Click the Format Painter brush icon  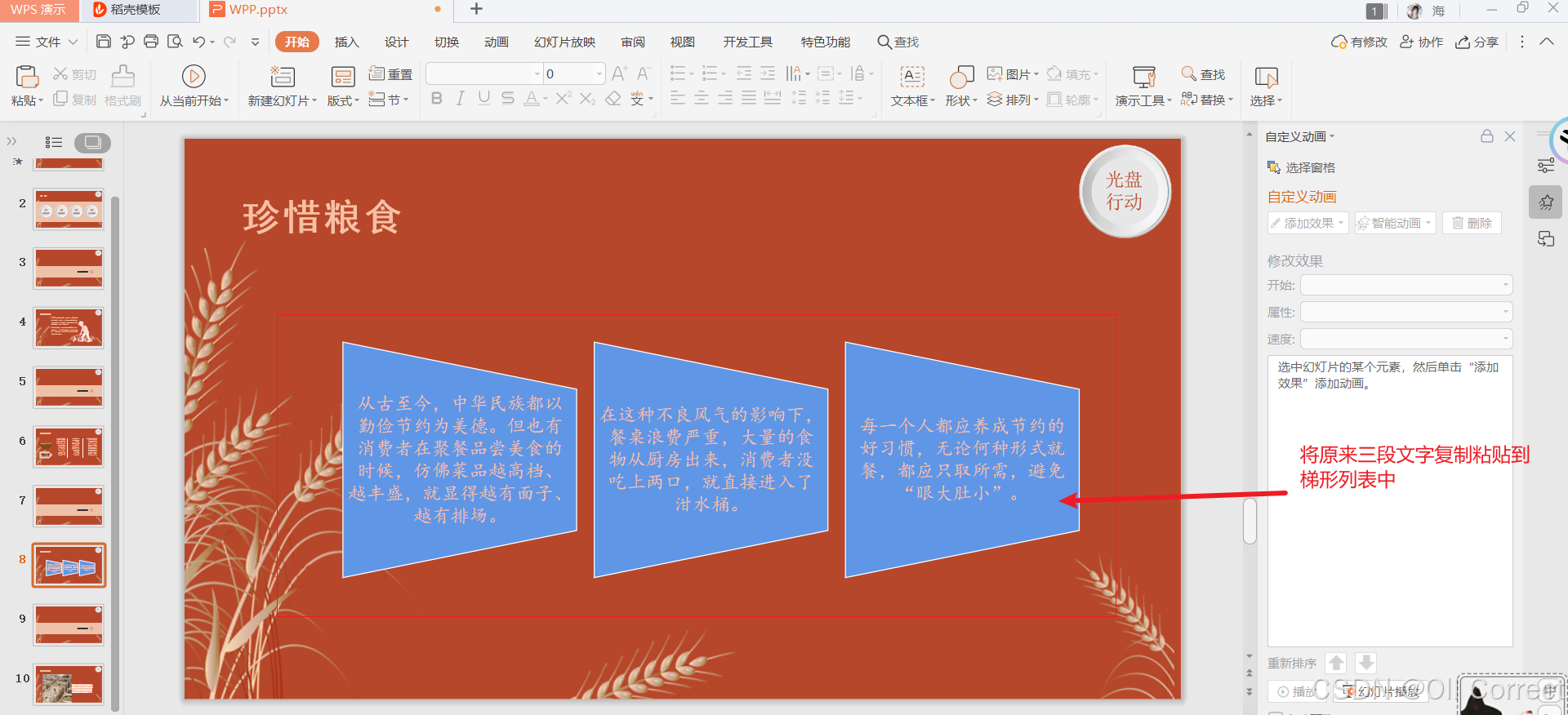tap(123, 77)
